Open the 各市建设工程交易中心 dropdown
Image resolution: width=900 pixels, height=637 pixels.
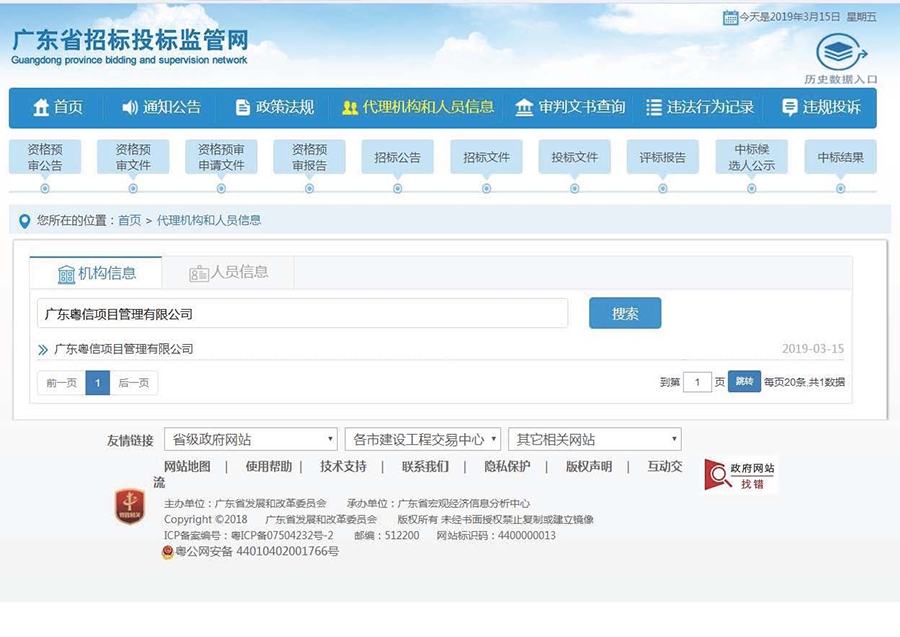424,439
